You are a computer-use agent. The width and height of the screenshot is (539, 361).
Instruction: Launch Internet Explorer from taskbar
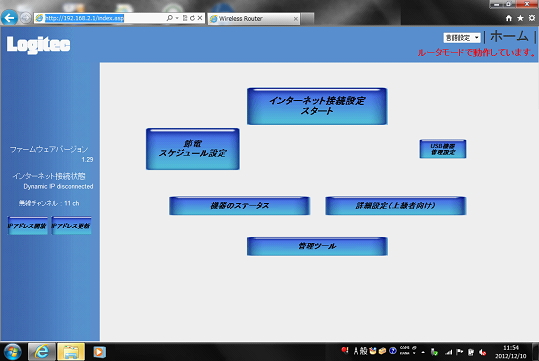pyautogui.click(x=42, y=352)
